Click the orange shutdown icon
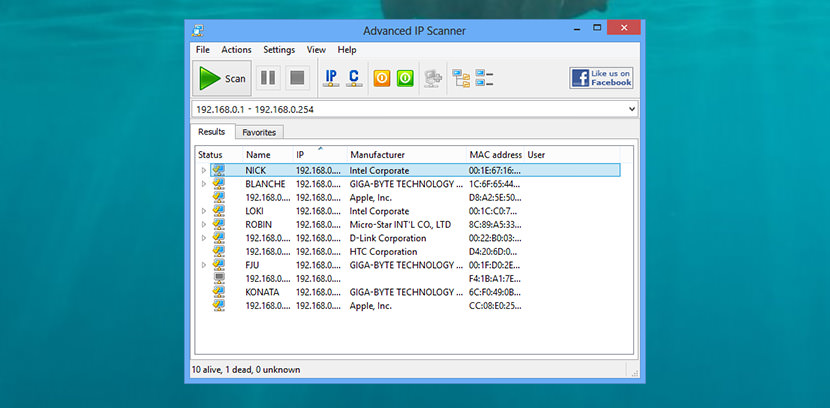830x408 pixels. coord(382,78)
